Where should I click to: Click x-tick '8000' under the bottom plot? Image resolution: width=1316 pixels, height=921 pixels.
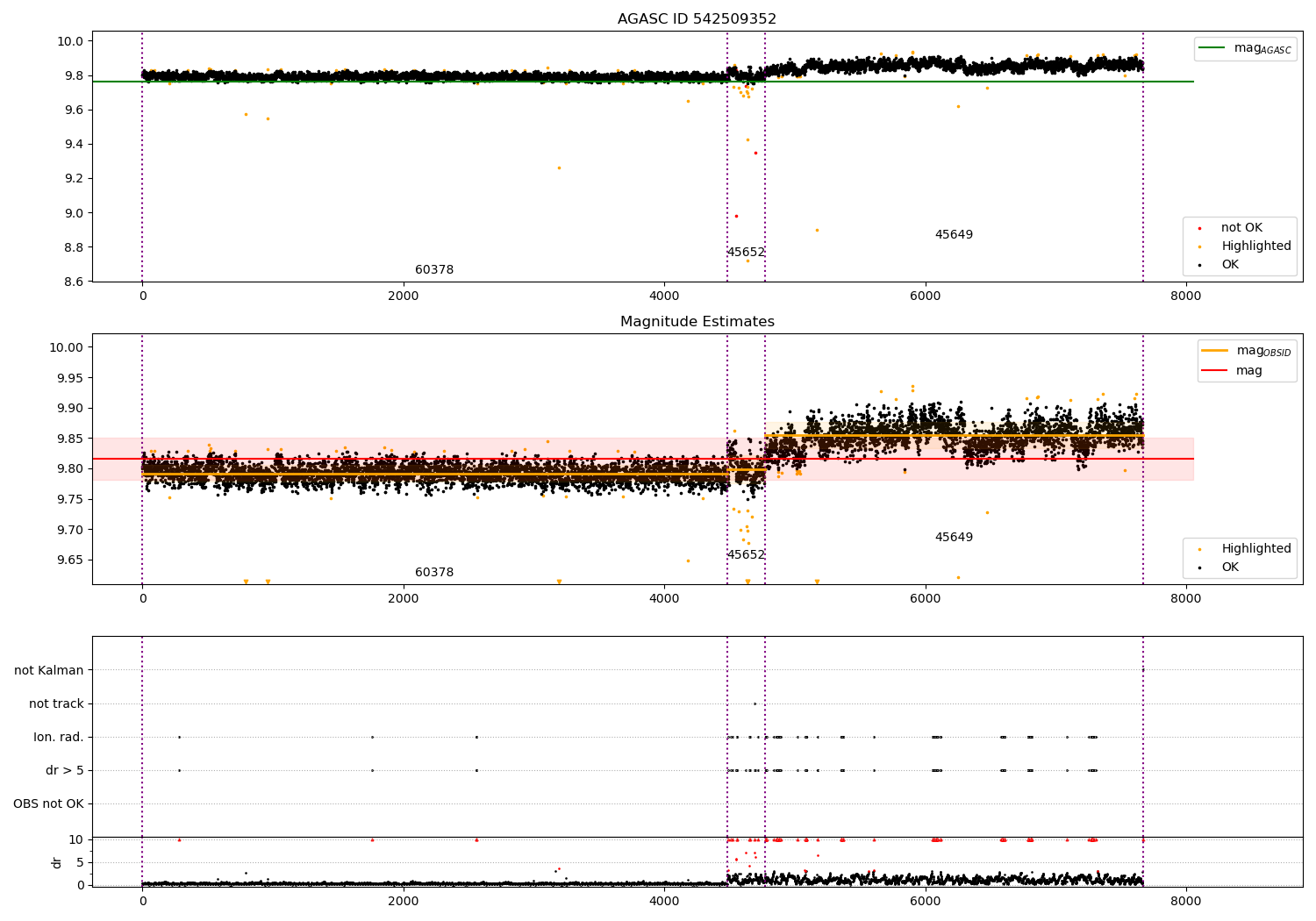1186,902
